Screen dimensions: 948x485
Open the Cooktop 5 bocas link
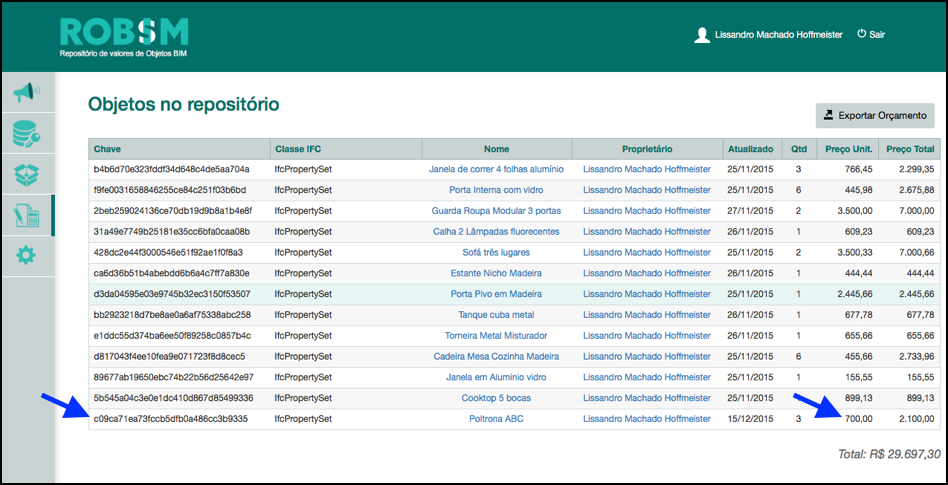(x=496, y=398)
